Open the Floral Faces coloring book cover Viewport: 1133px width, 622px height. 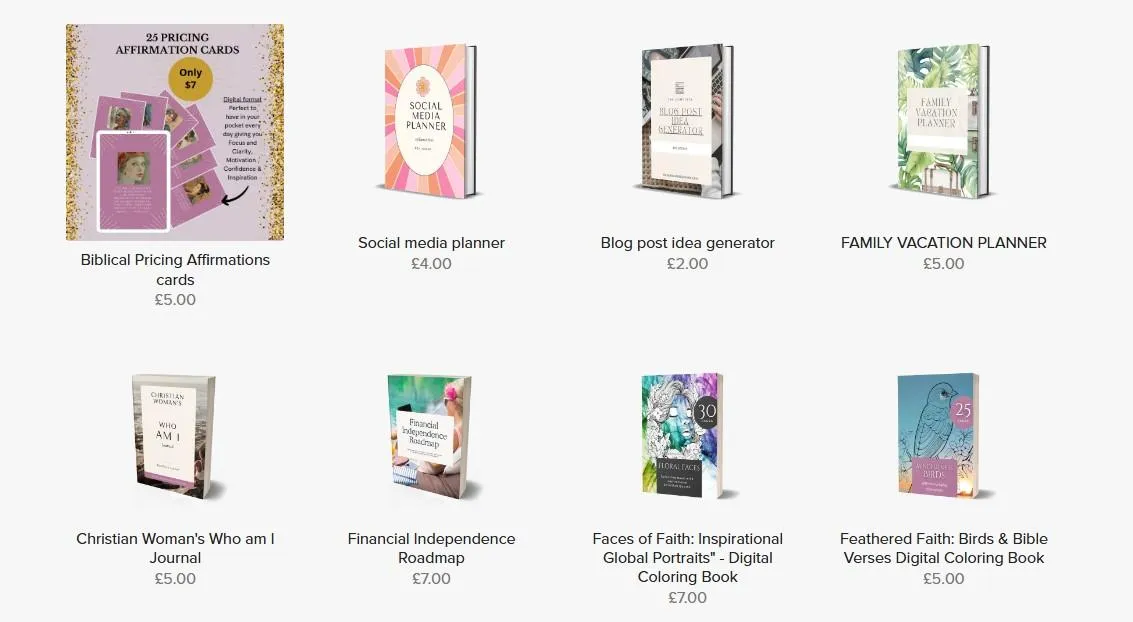684,436
